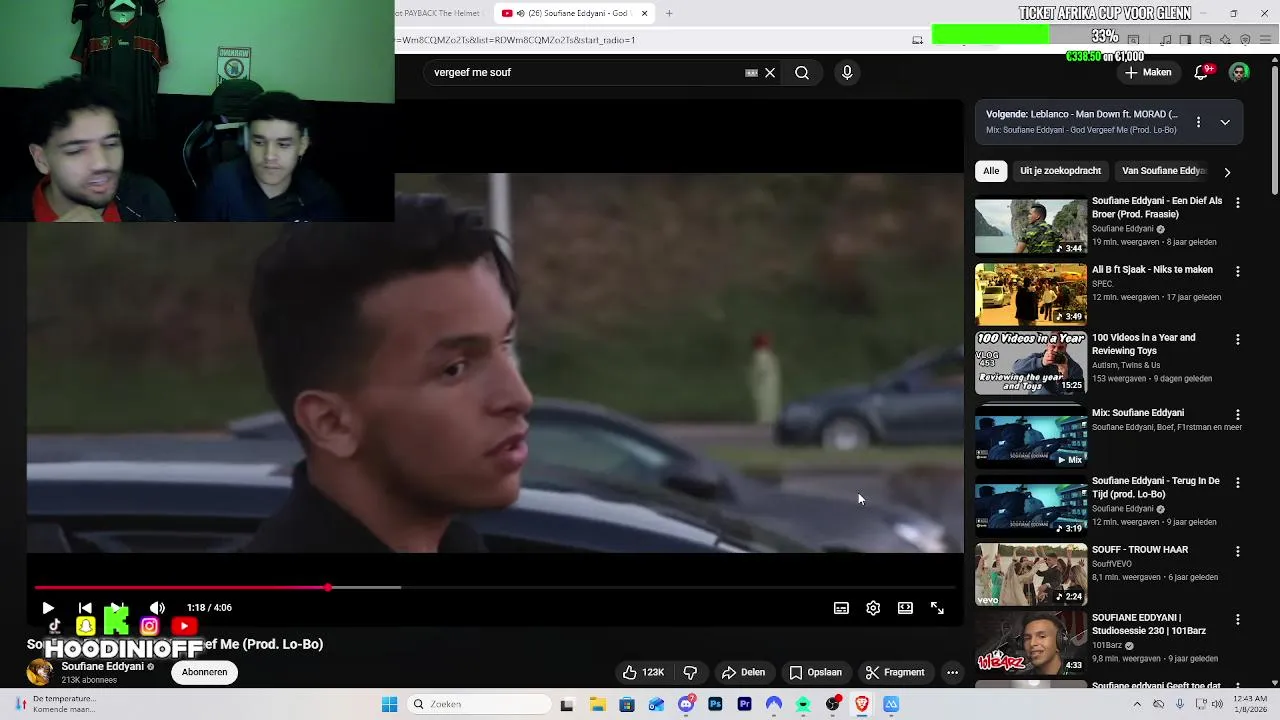The height and width of the screenshot is (720, 1280).
Task: Open options for Terug In De Tijd
Action: pyautogui.click(x=1238, y=483)
